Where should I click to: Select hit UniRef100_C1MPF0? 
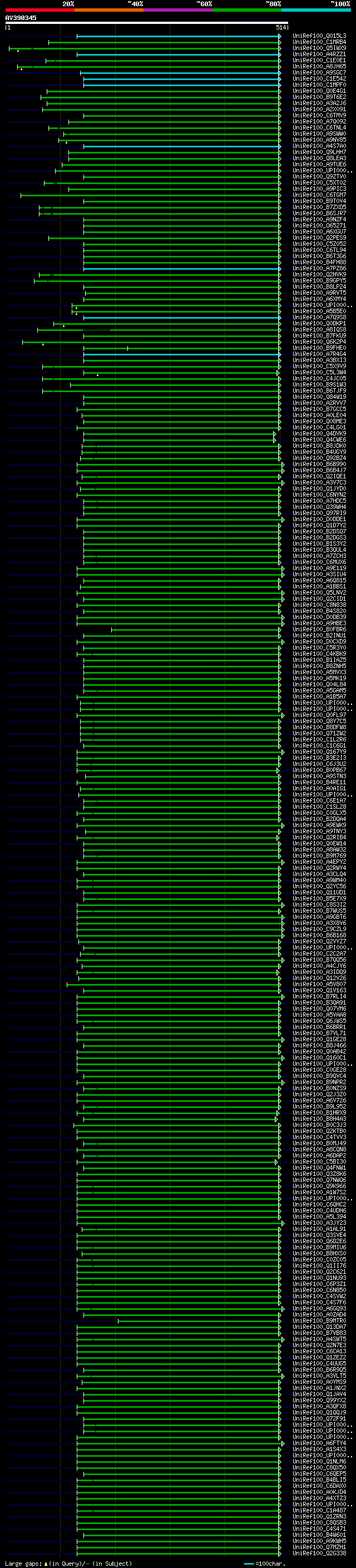point(319,85)
